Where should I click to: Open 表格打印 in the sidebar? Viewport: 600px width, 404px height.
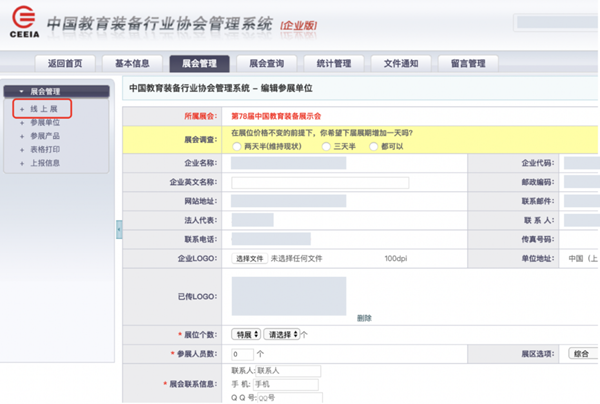[45, 149]
